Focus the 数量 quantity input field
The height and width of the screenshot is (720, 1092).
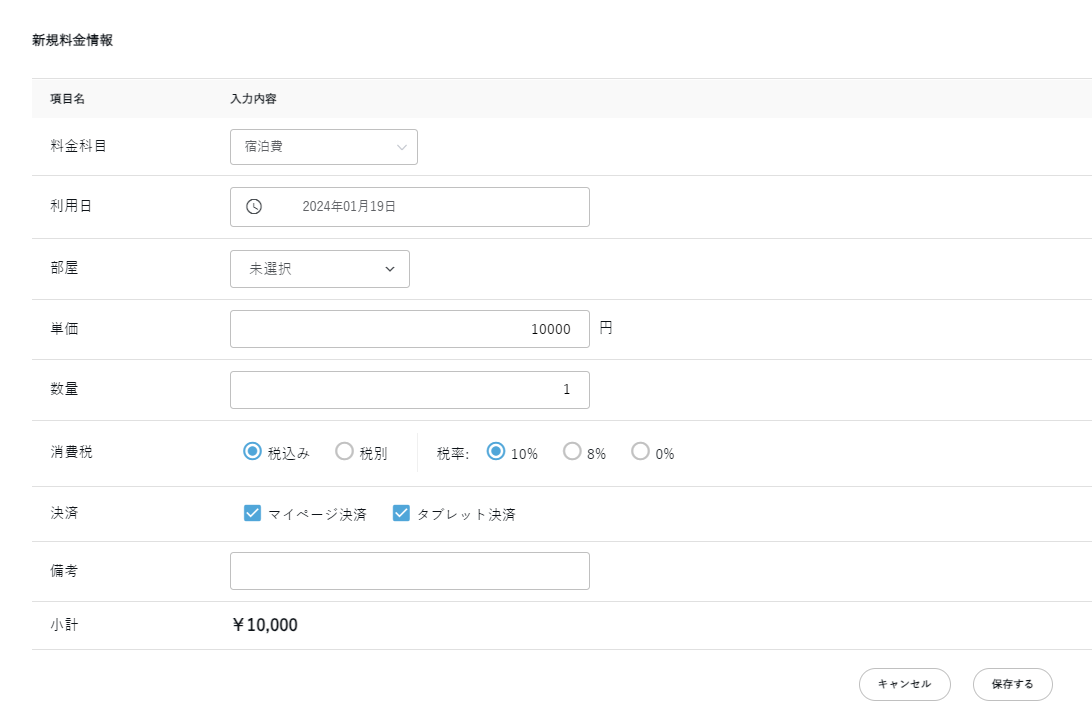(409, 390)
